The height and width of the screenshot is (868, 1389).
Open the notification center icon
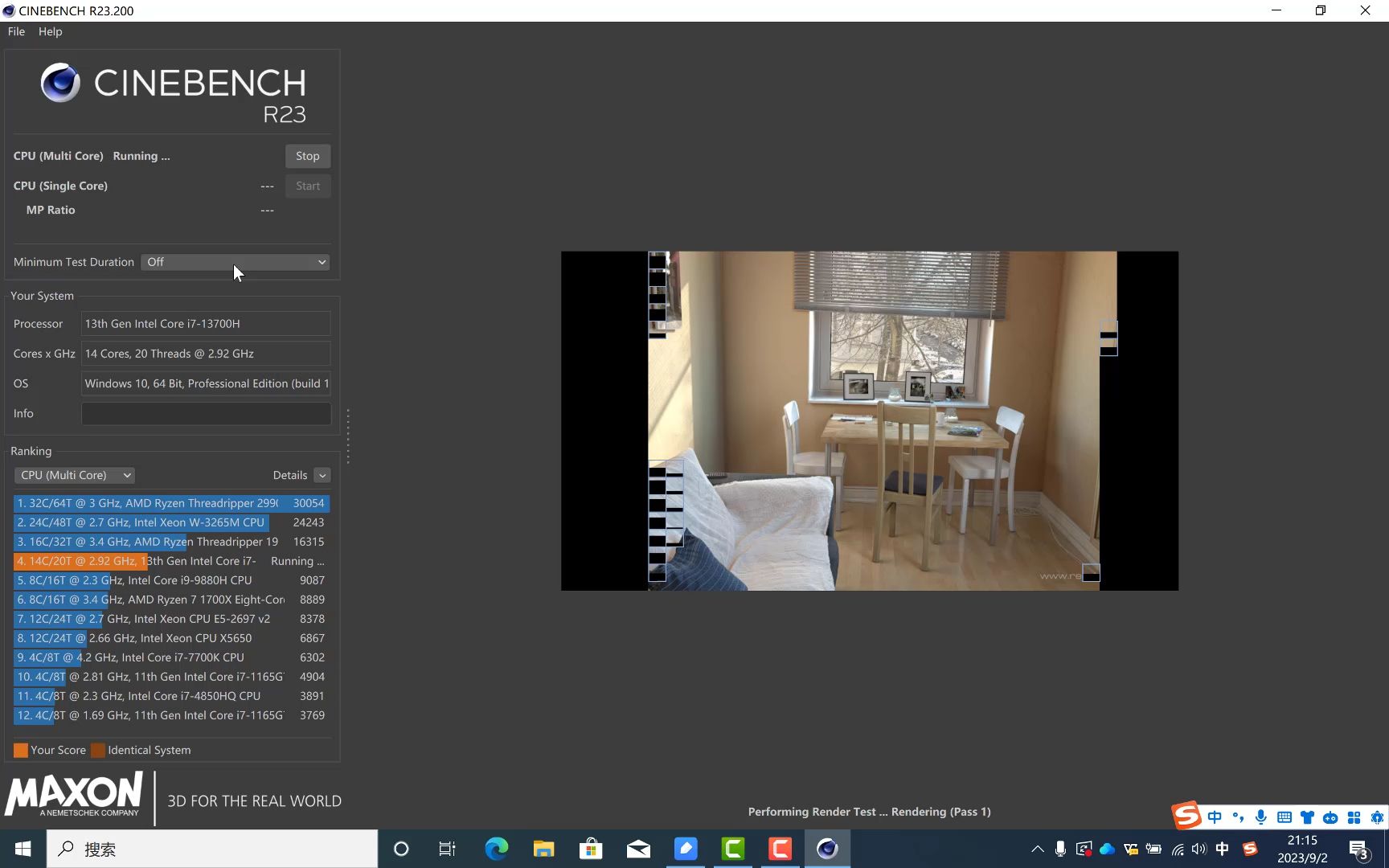click(x=1359, y=850)
